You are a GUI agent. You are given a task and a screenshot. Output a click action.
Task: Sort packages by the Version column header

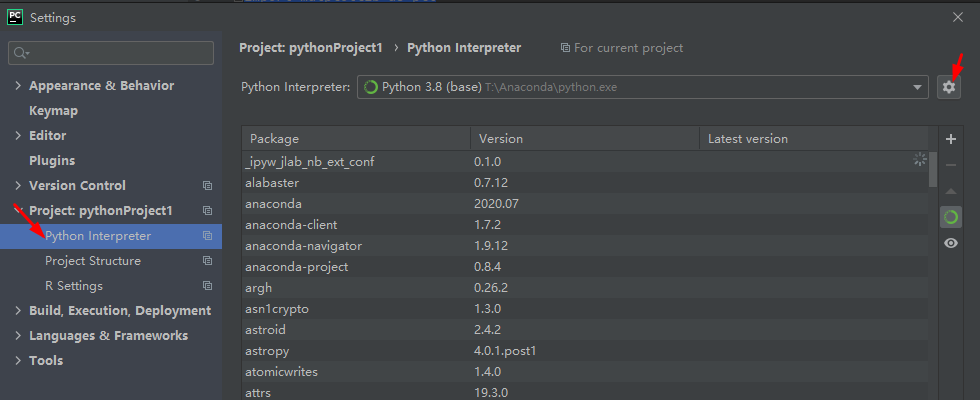(584, 139)
